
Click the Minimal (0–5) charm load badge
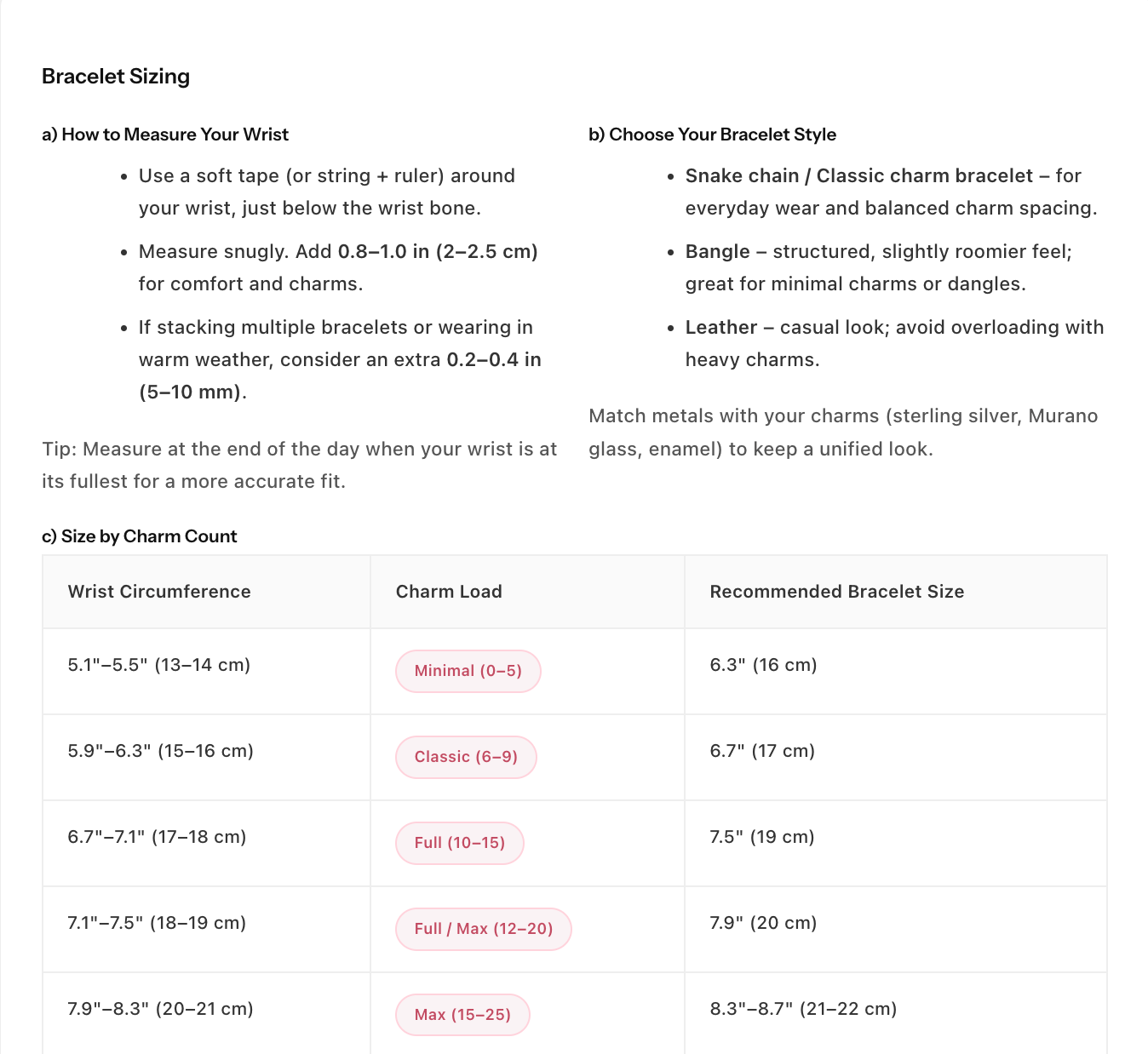(x=468, y=671)
